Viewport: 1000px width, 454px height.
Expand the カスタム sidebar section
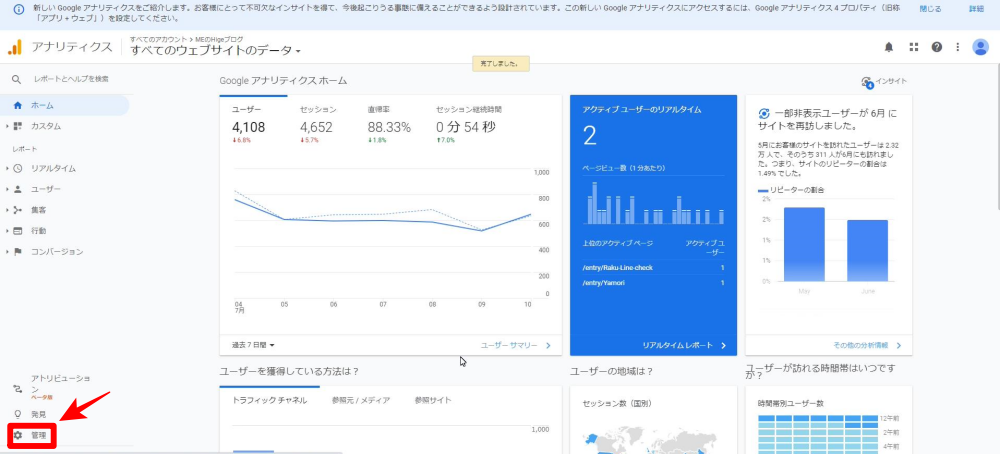click(x=7, y=126)
